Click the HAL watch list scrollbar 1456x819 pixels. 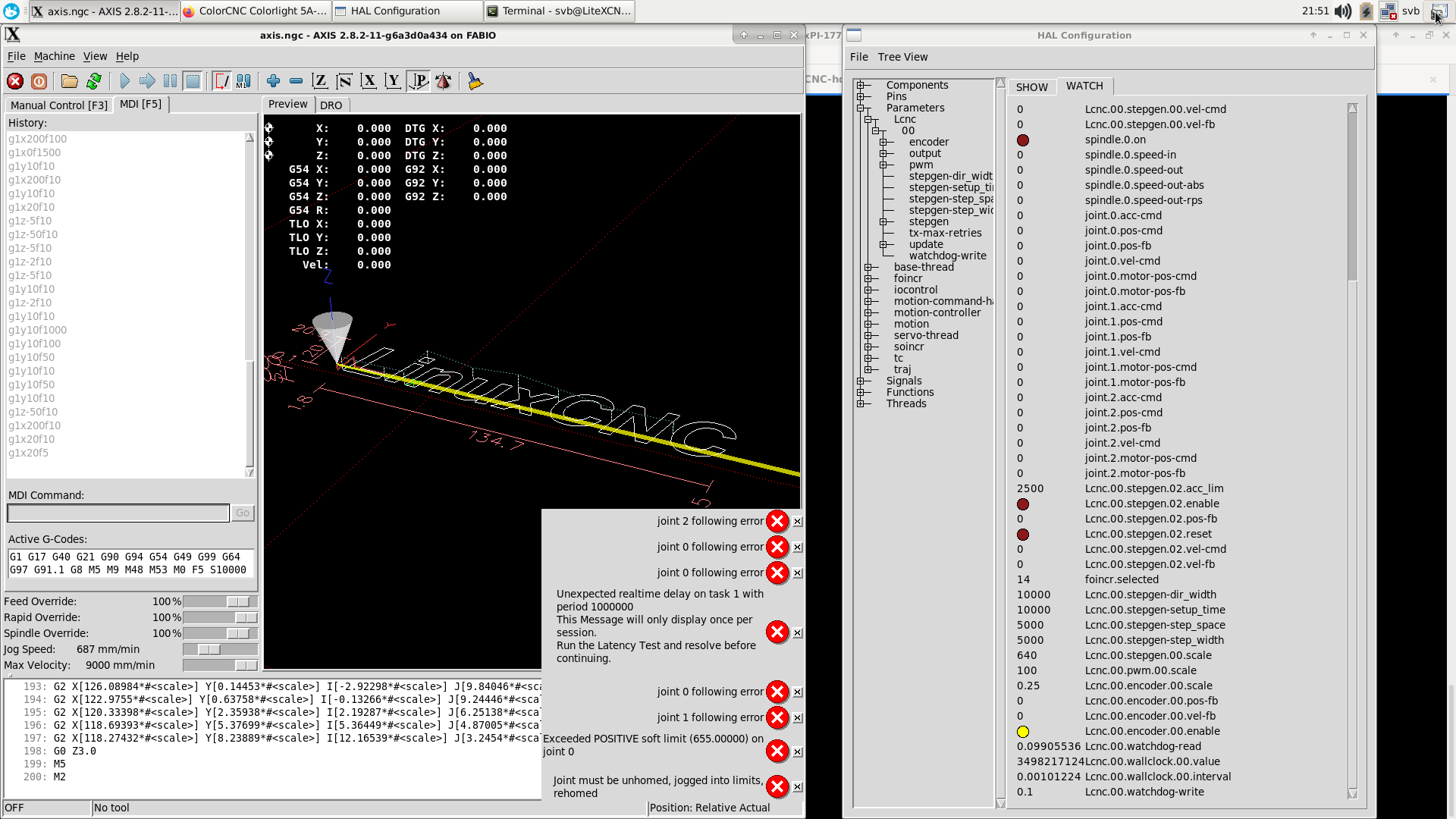[x=1352, y=451]
